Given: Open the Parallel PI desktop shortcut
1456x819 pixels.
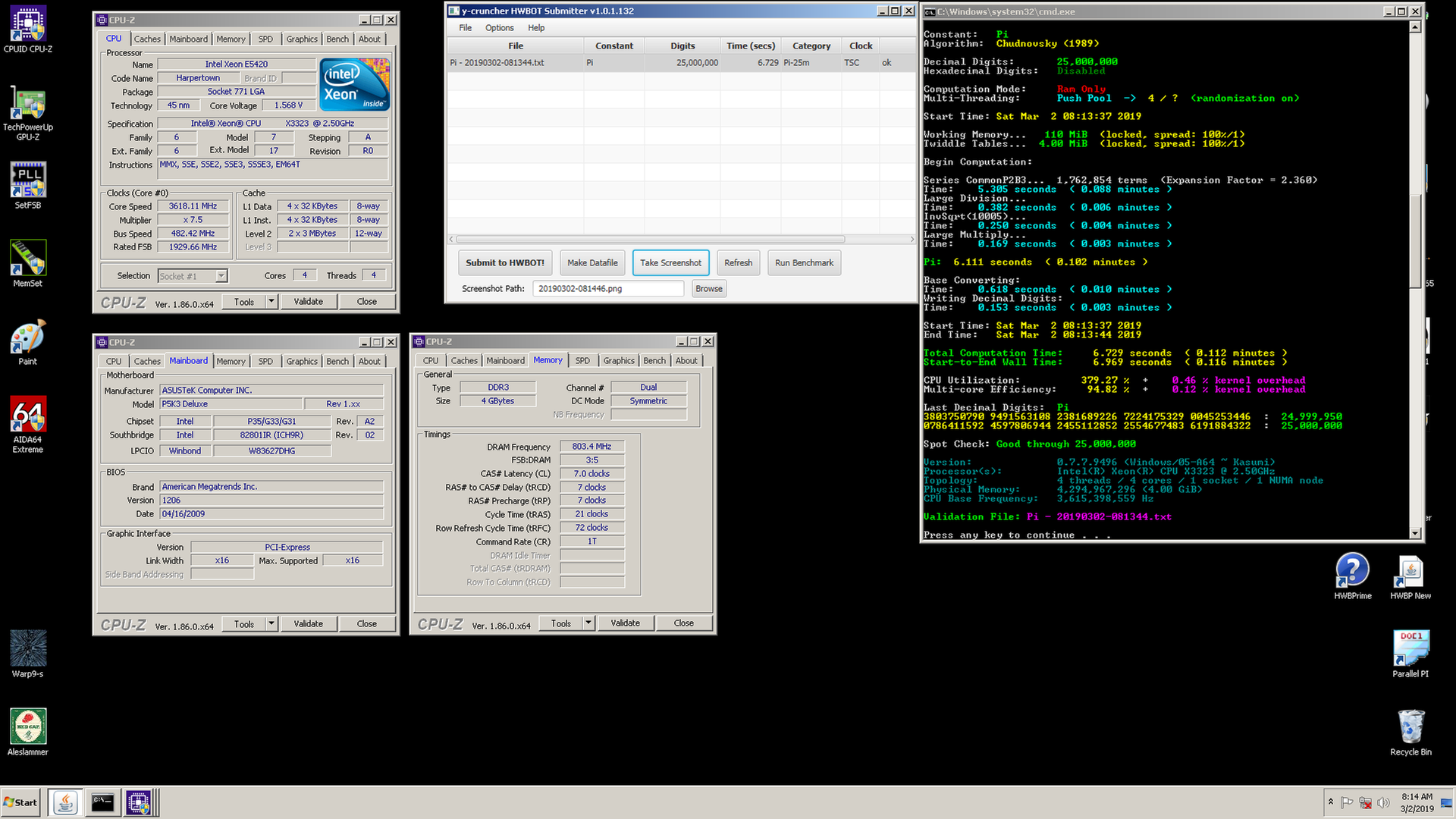Looking at the screenshot, I should (1410, 654).
